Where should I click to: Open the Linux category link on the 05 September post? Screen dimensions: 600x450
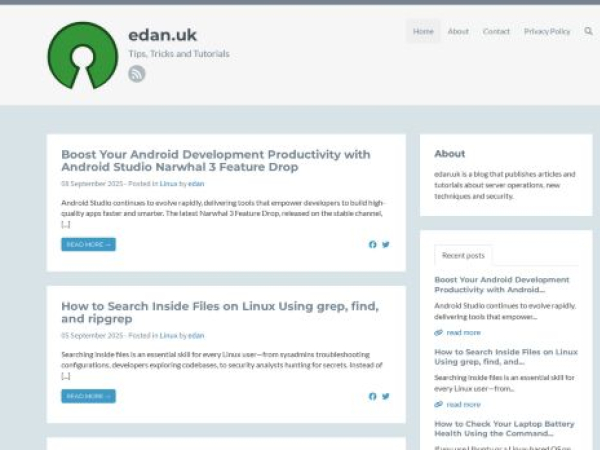pyautogui.click(x=168, y=336)
